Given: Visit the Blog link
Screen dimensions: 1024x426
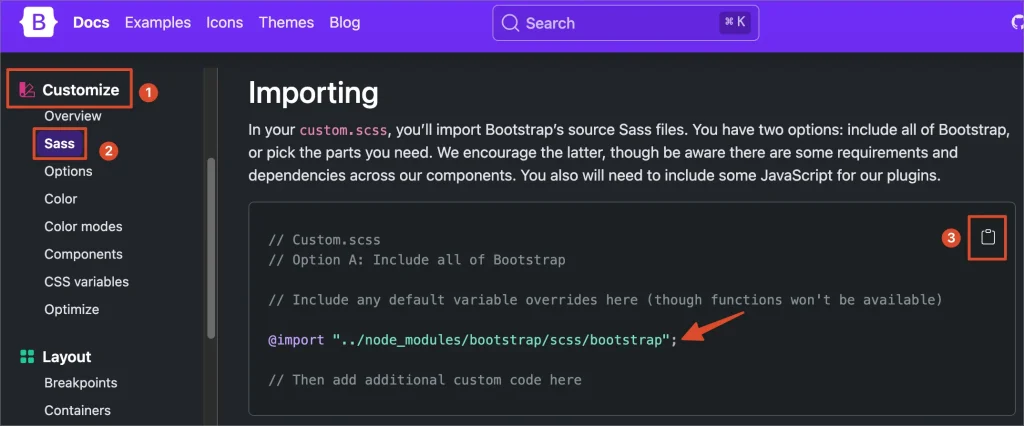Looking at the screenshot, I should 344,23.
